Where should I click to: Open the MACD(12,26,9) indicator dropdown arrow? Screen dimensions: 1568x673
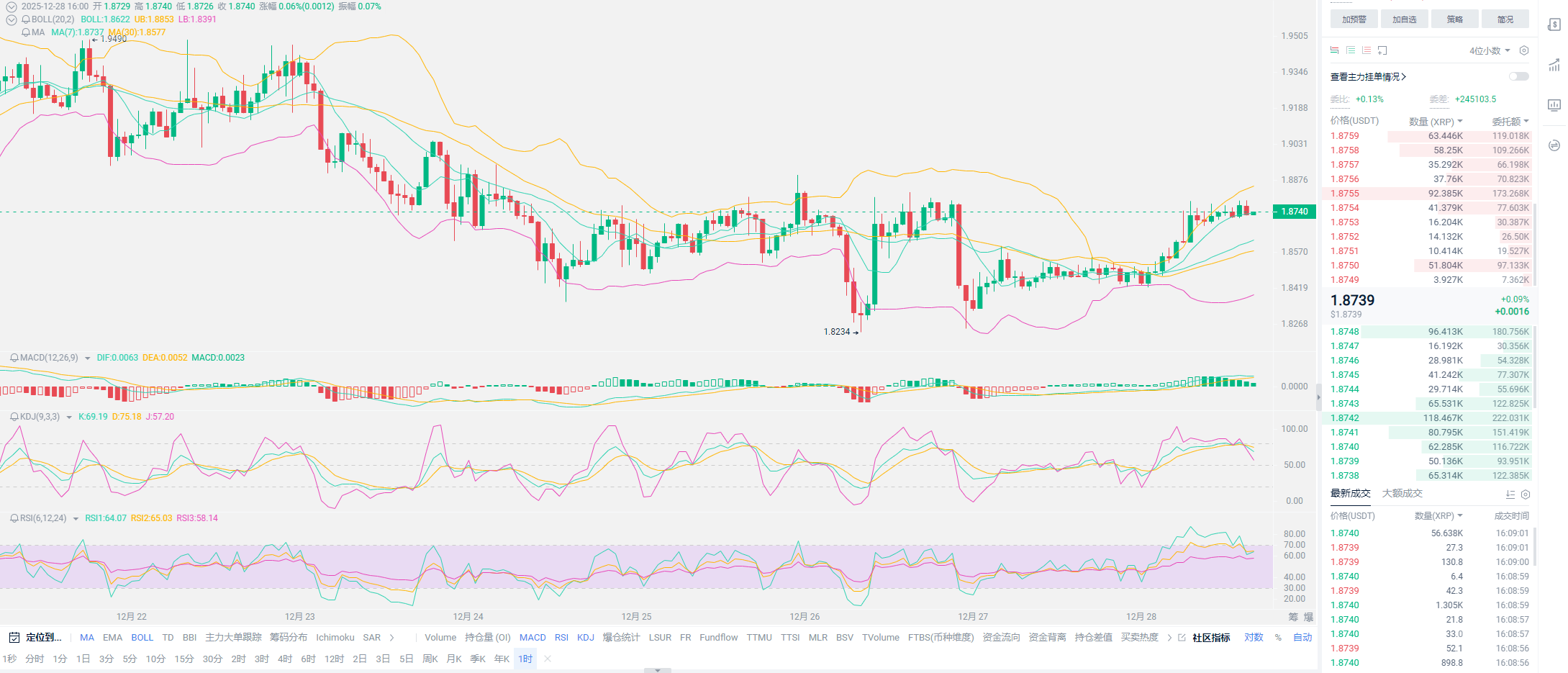click(88, 358)
